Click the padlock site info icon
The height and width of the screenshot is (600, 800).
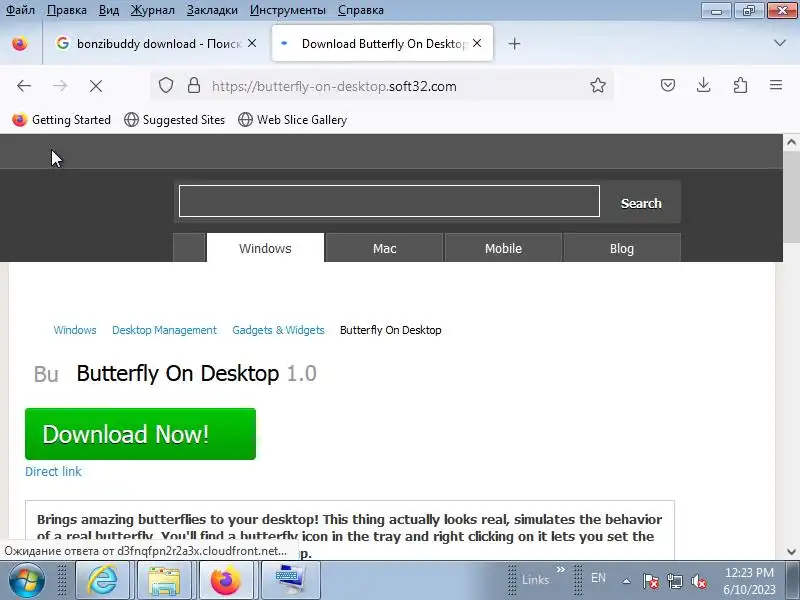click(x=194, y=85)
